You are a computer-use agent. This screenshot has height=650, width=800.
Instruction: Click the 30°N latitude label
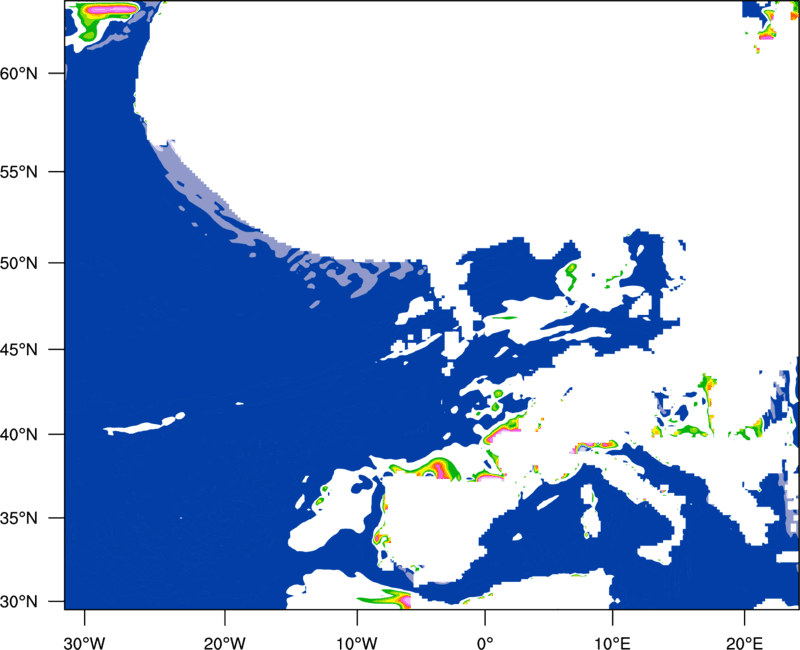click(19, 602)
